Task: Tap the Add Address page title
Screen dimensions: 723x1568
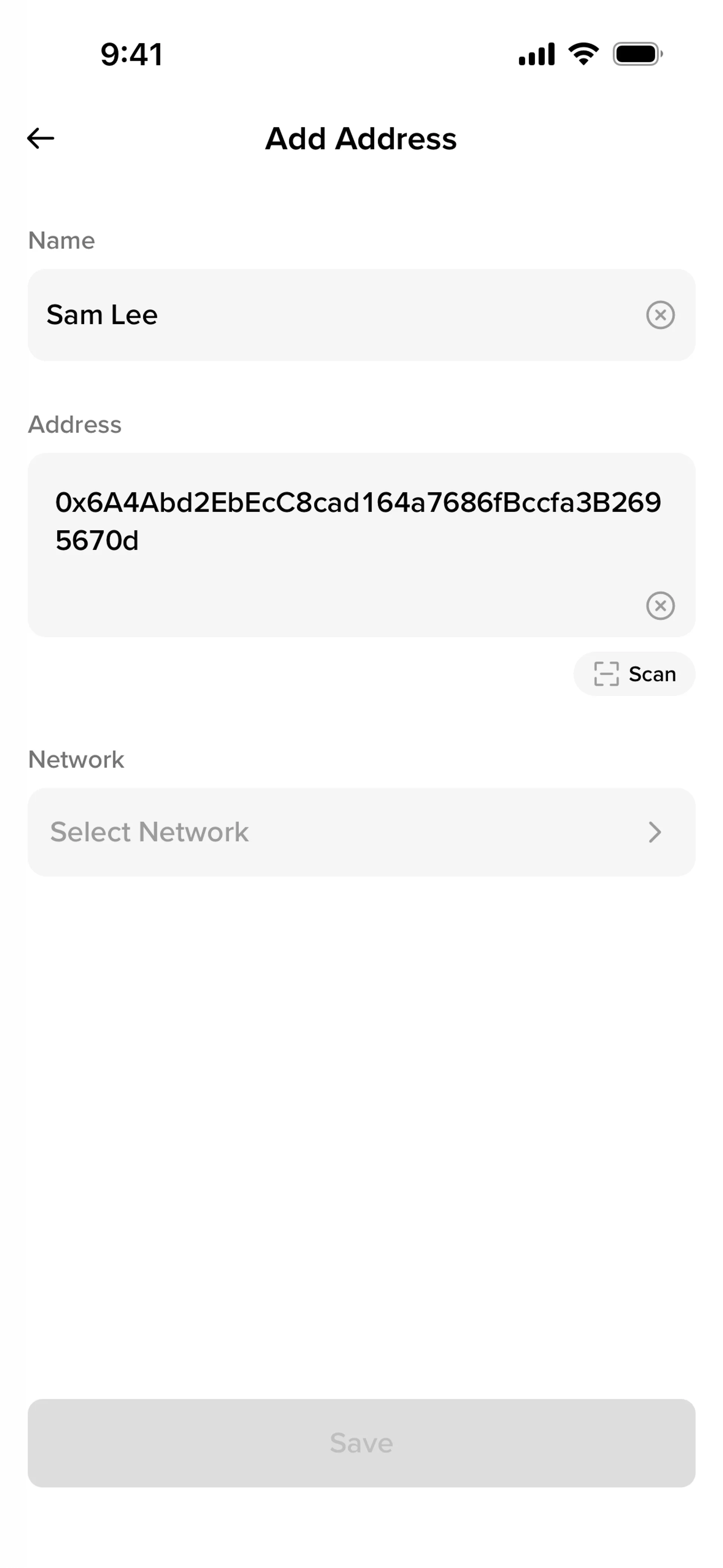Action: (x=361, y=139)
